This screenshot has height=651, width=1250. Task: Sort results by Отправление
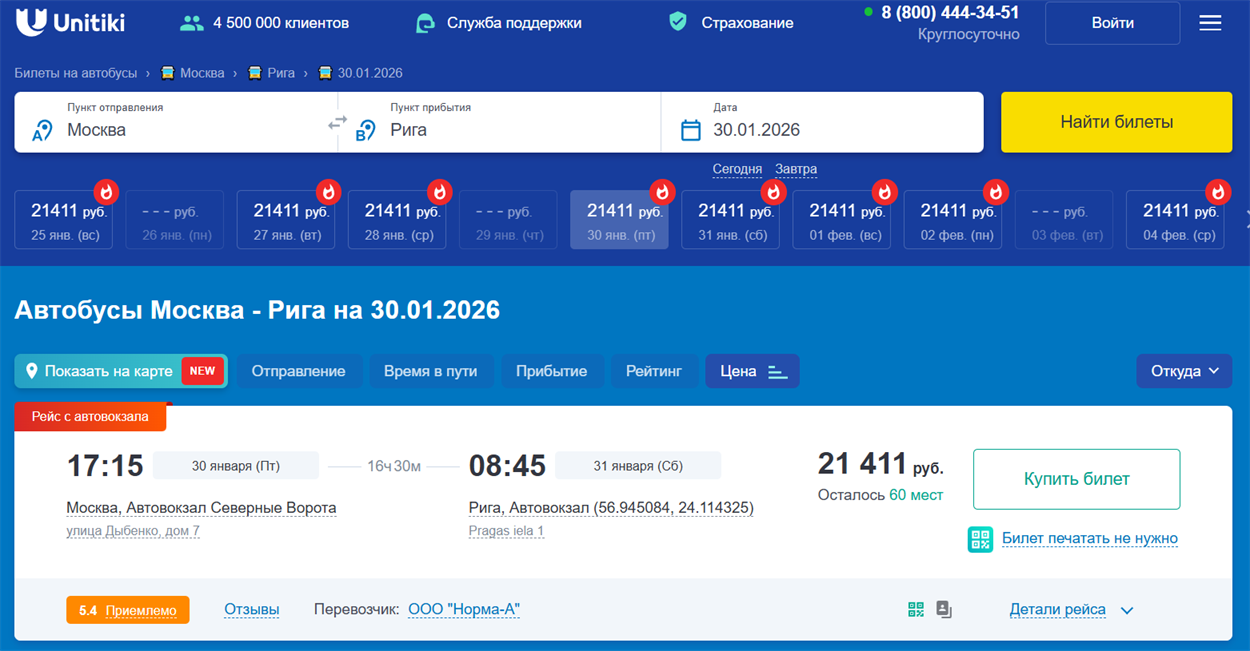(x=298, y=371)
